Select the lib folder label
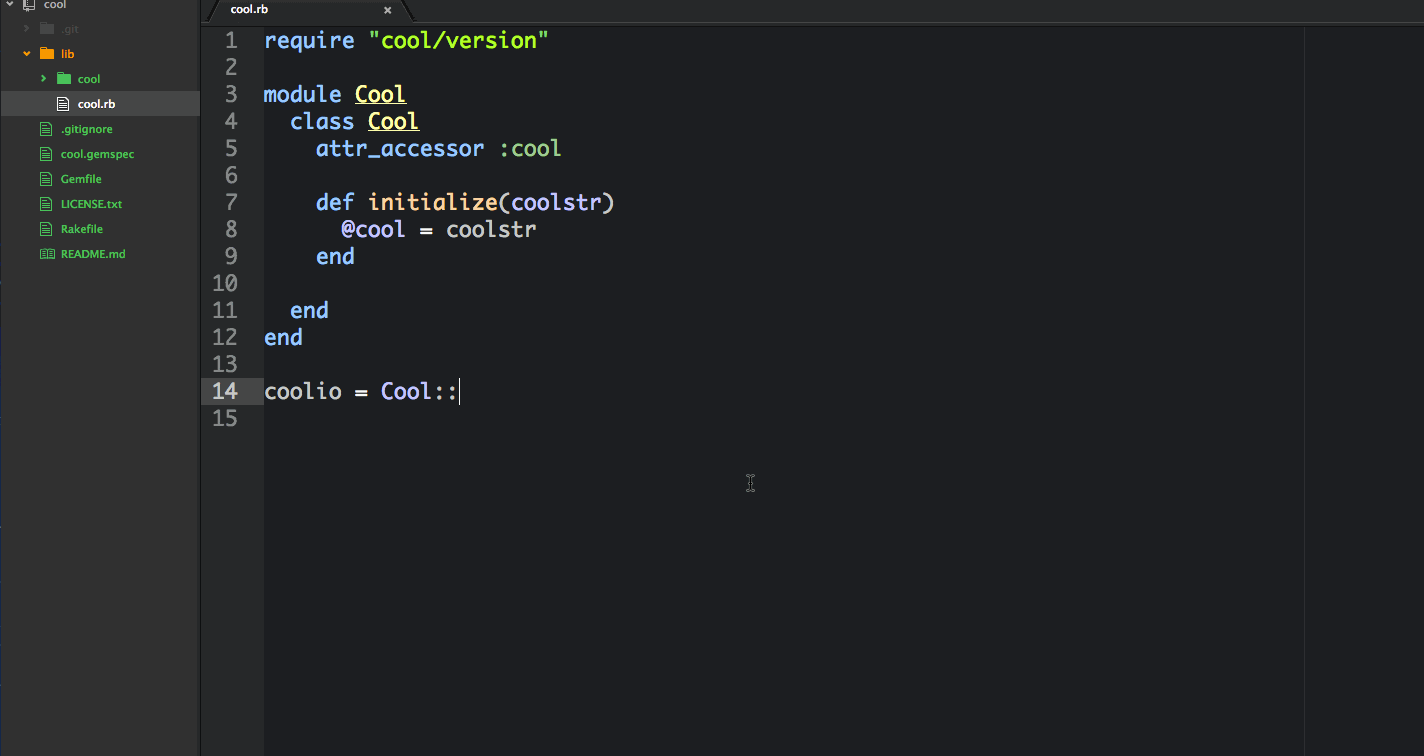 68,53
